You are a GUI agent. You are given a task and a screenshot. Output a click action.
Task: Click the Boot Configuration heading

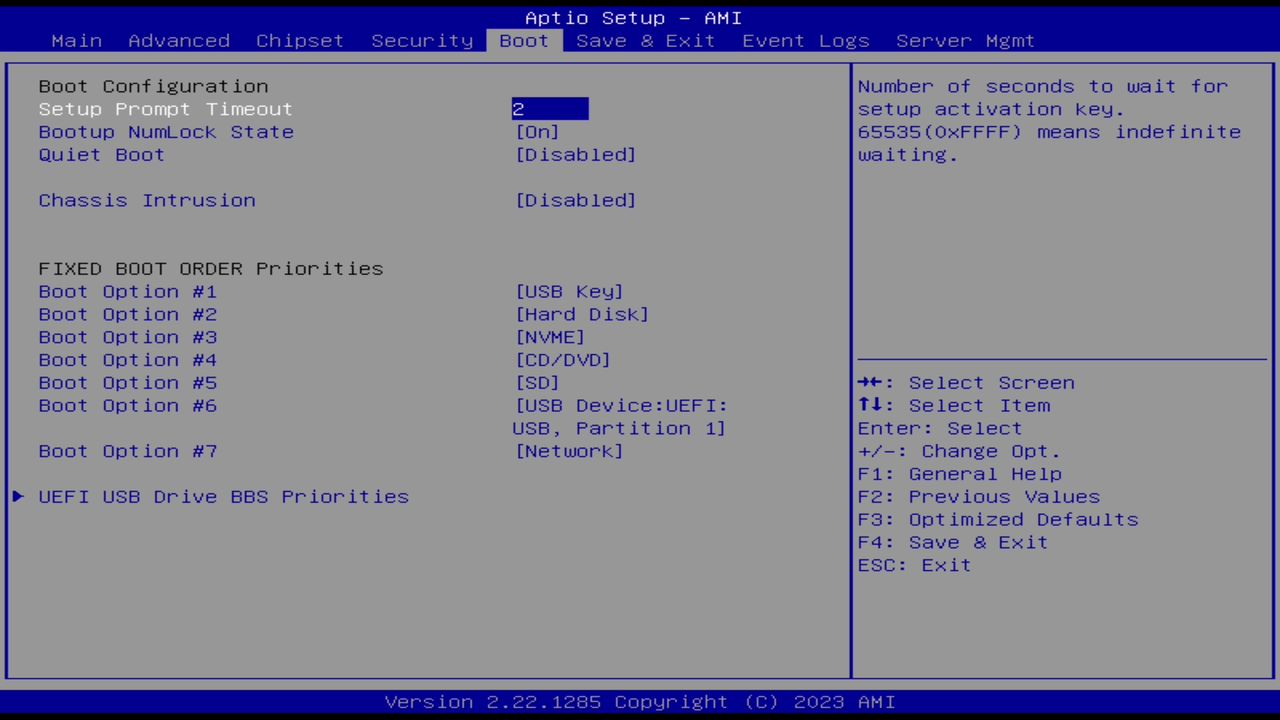point(153,86)
